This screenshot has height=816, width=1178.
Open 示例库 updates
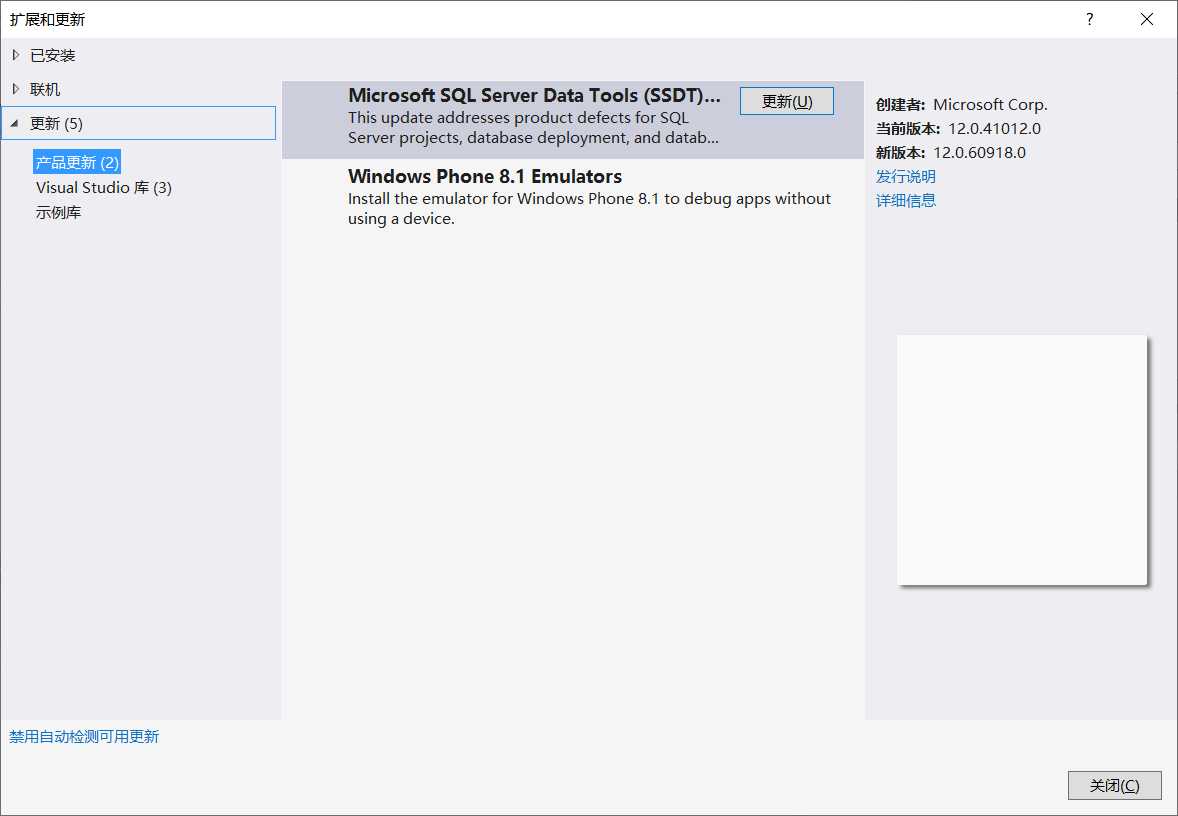tap(59, 213)
